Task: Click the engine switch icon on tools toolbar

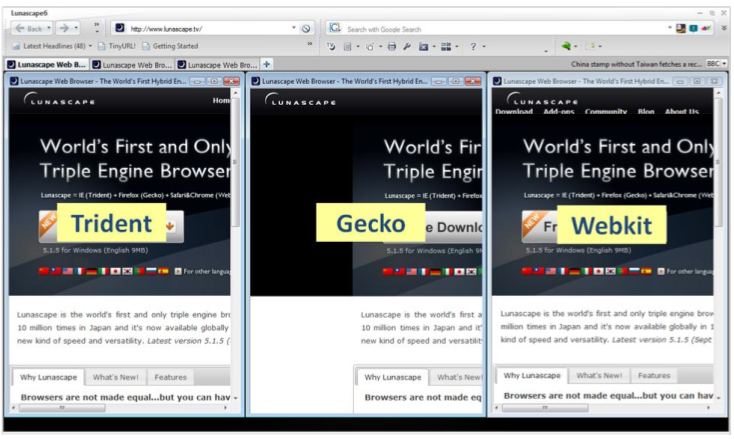Action: point(331,46)
